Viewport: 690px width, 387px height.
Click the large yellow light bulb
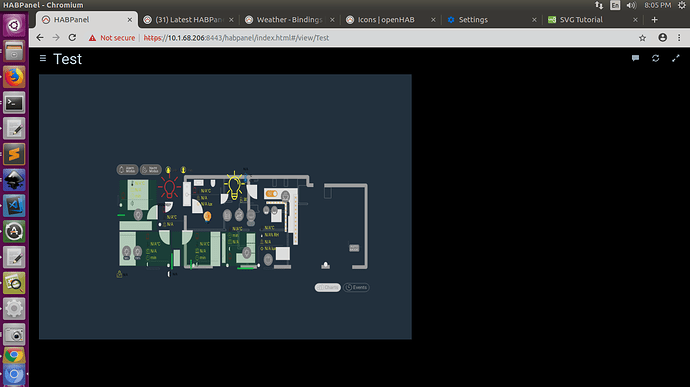[235, 186]
